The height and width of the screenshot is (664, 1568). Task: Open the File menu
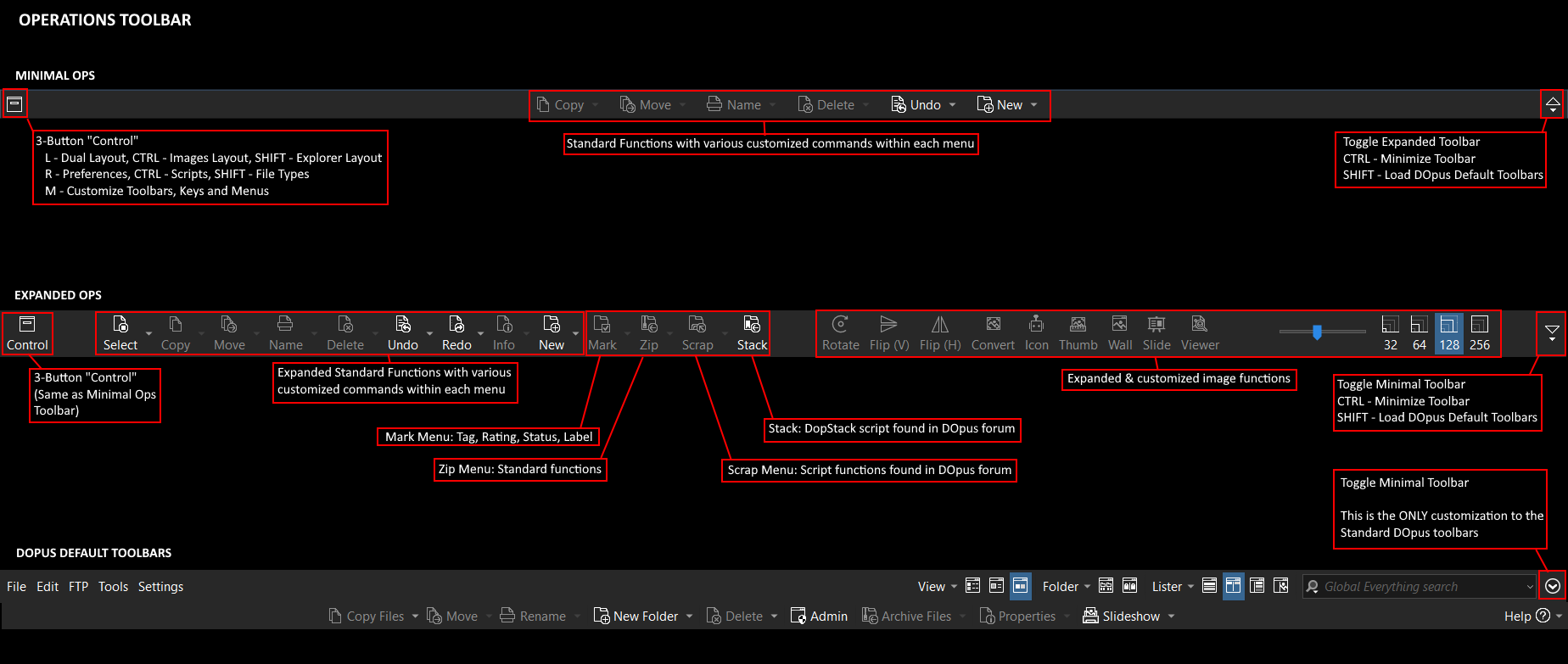point(16,587)
